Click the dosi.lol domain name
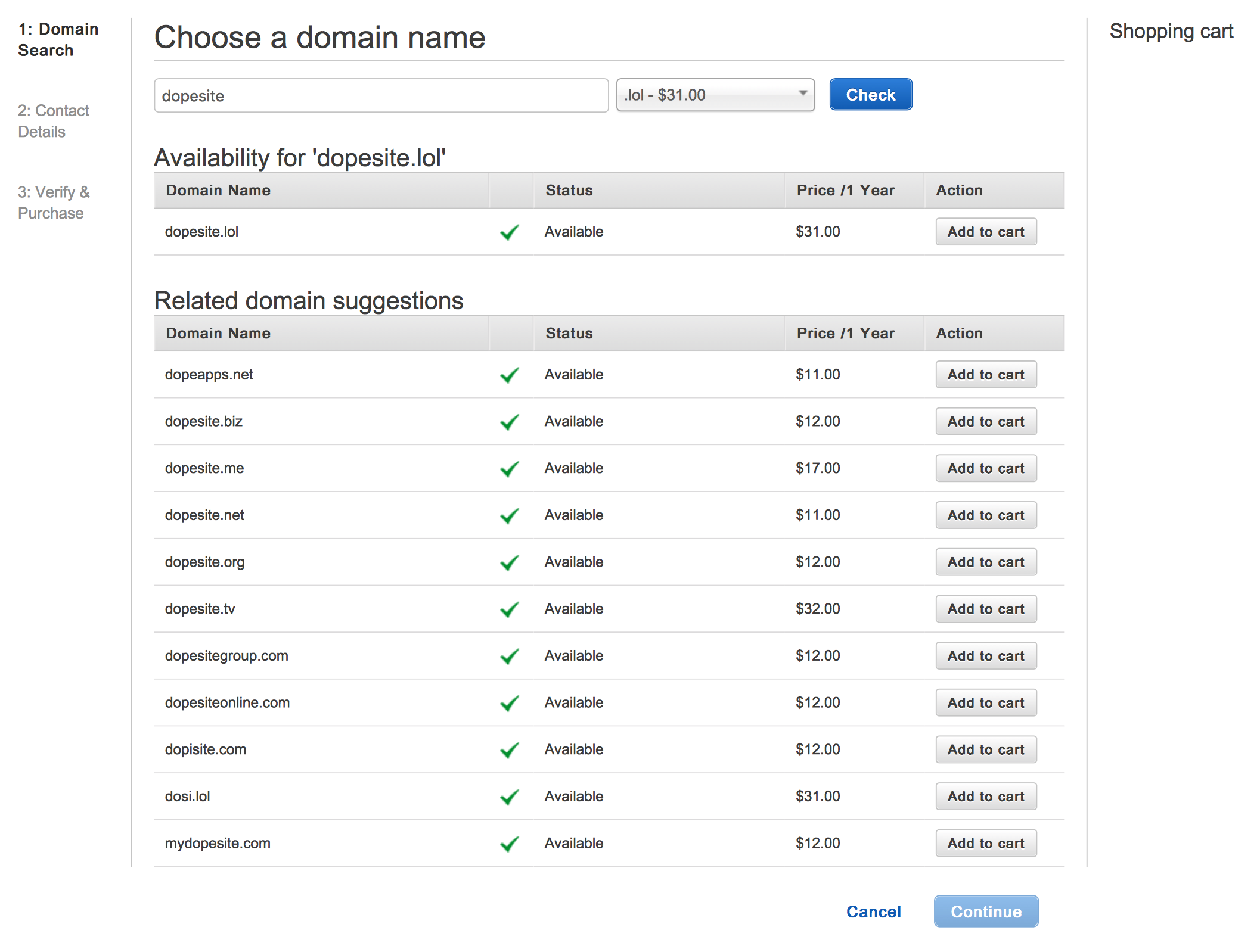Image resolution: width=1260 pixels, height=952 pixels. 188,797
